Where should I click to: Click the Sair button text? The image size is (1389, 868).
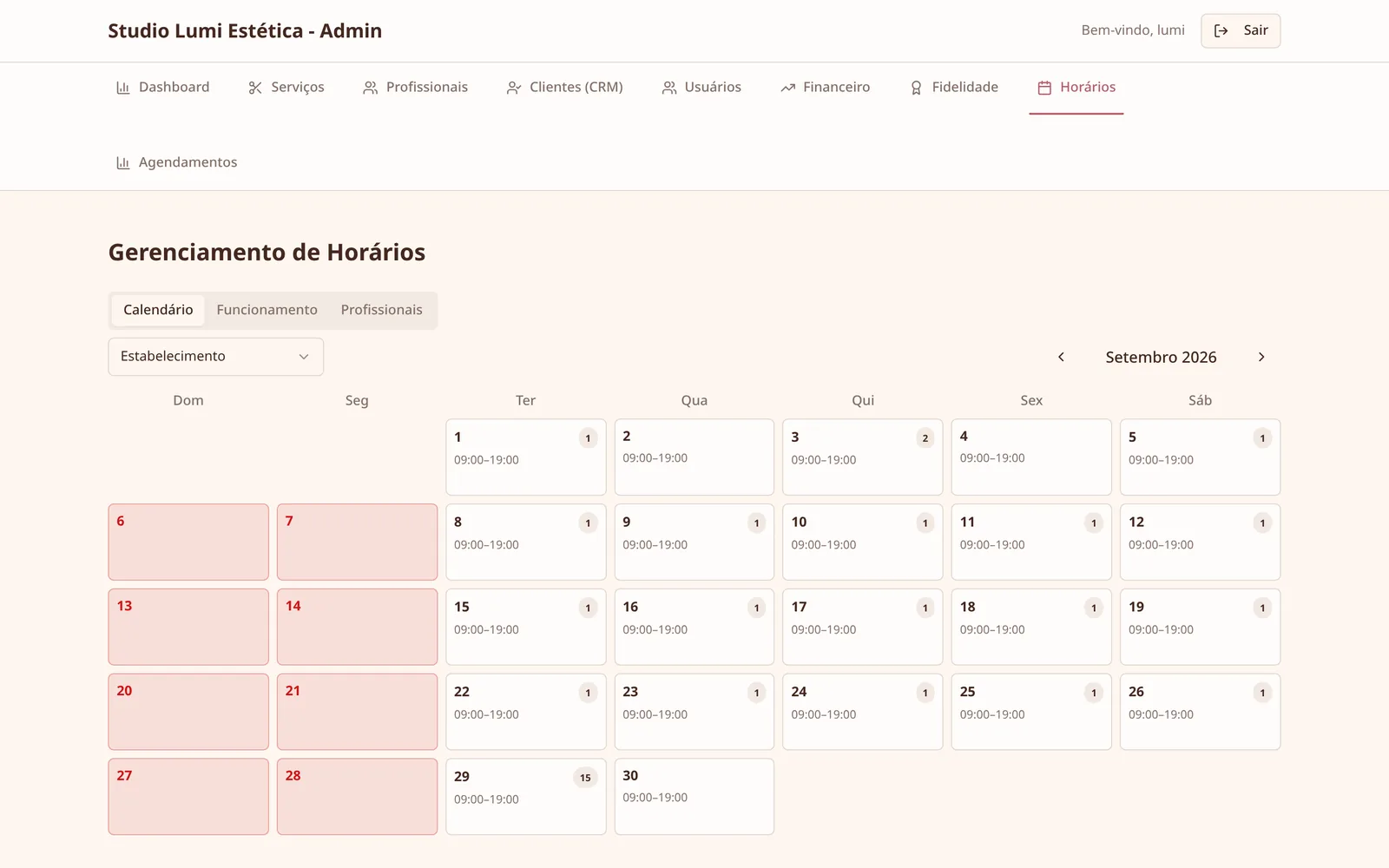click(x=1255, y=30)
